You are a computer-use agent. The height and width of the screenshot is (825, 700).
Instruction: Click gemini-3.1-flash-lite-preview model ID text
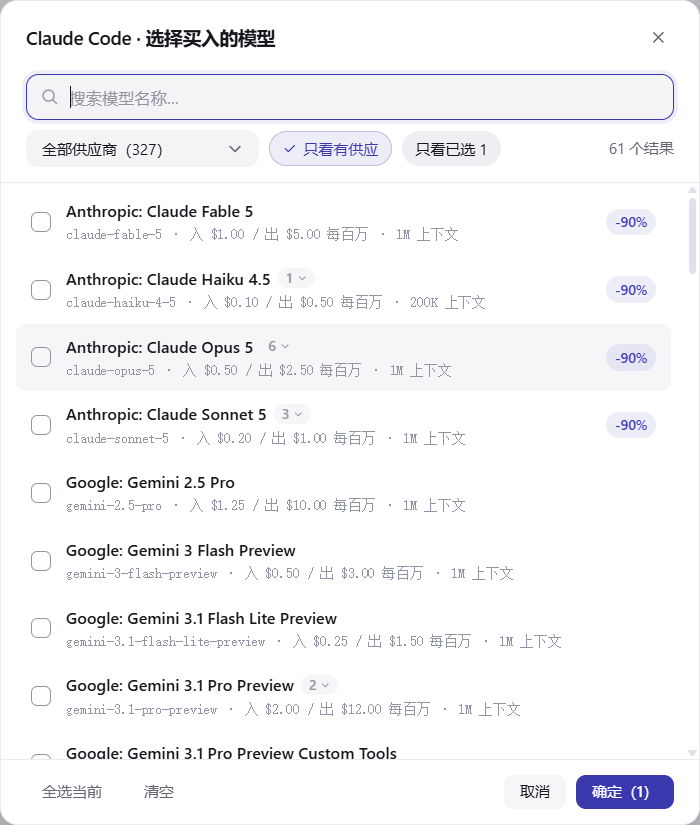[165, 641]
